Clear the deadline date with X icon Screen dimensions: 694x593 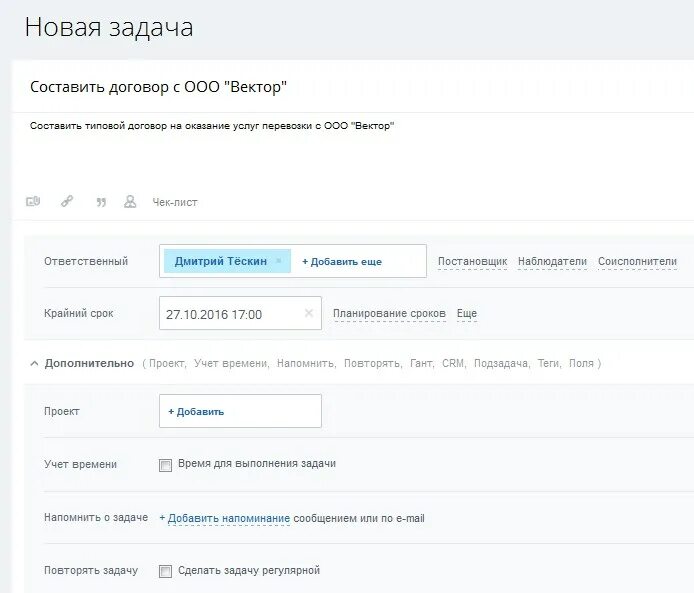(x=309, y=313)
